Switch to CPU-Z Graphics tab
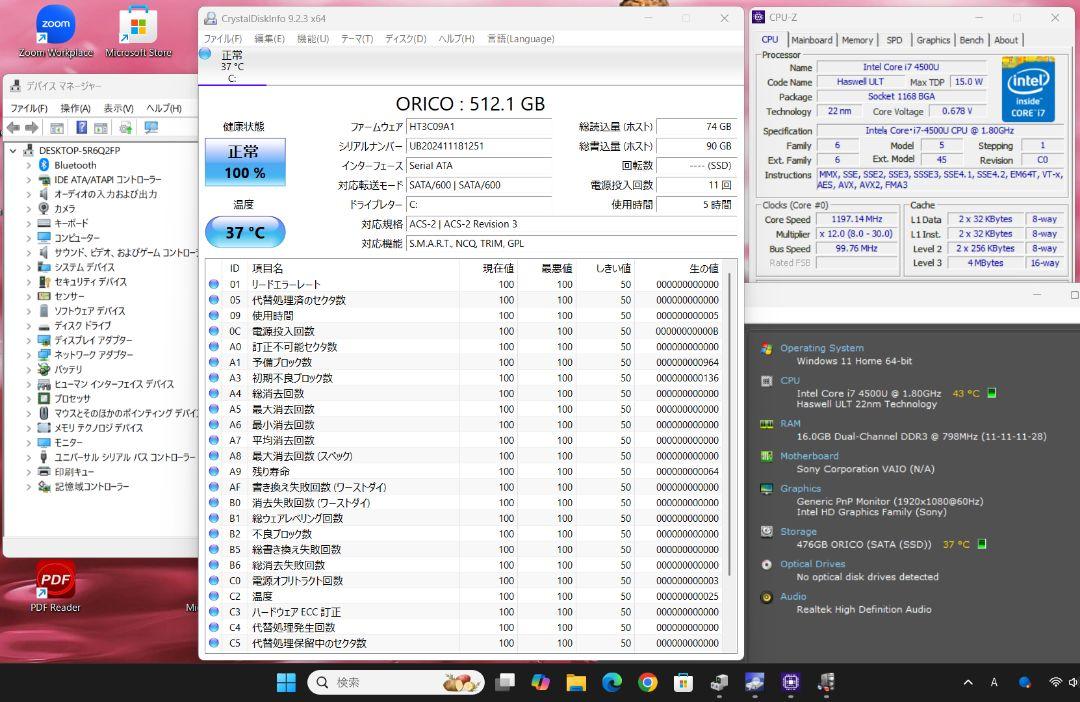1080x702 pixels. click(x=933, y=40)
